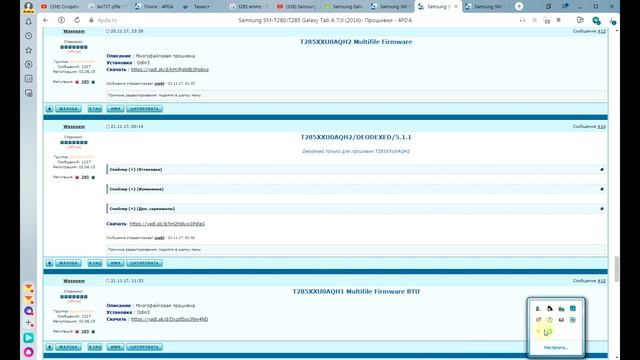Open Настроить... in tray popup
Screen dimensions: 640x360
point(556,347)
